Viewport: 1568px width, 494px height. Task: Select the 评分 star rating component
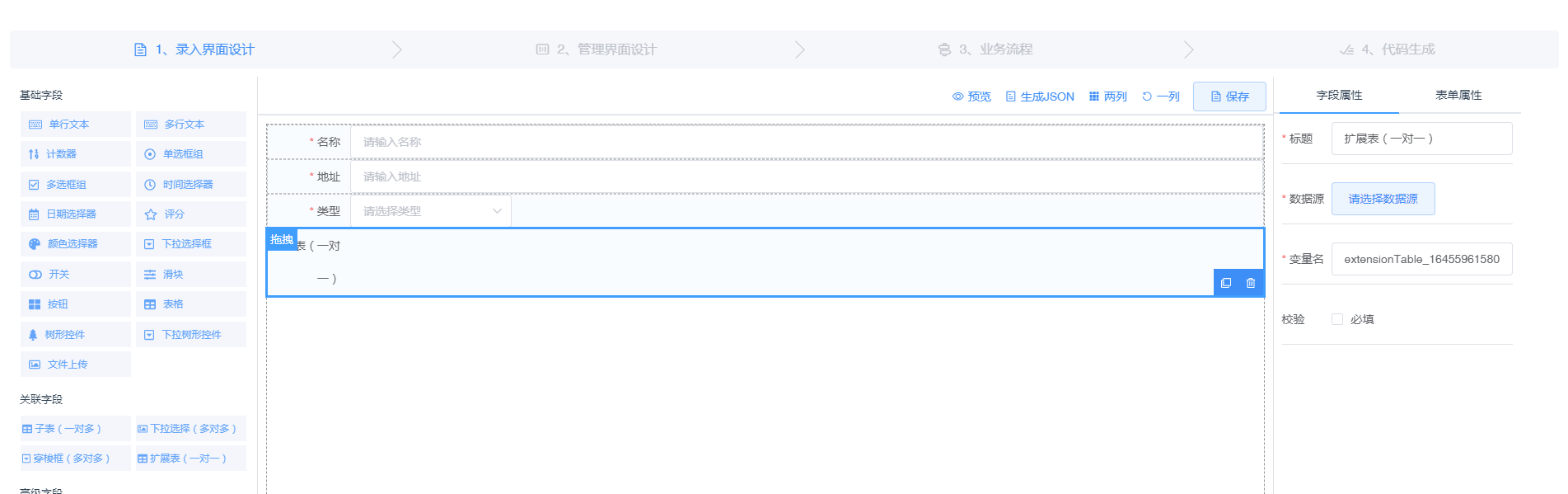click(191, 214)
